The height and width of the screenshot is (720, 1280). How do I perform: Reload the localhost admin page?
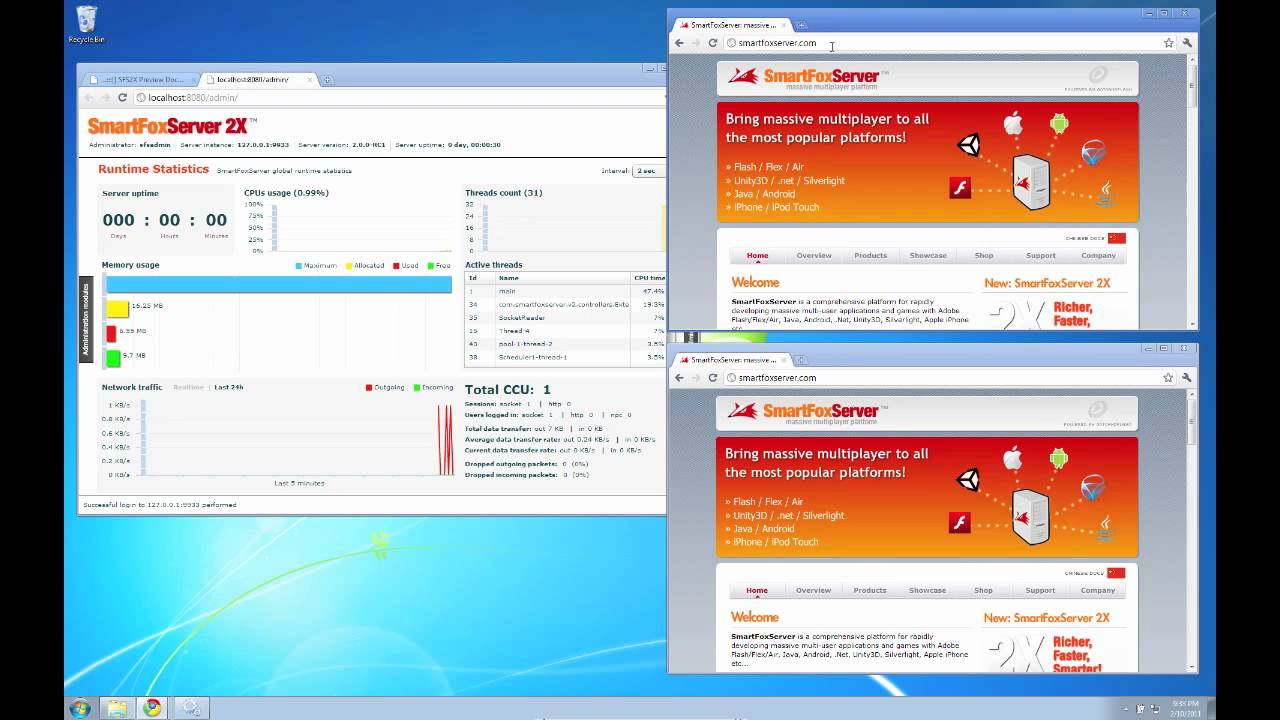[x=122, y=98]
